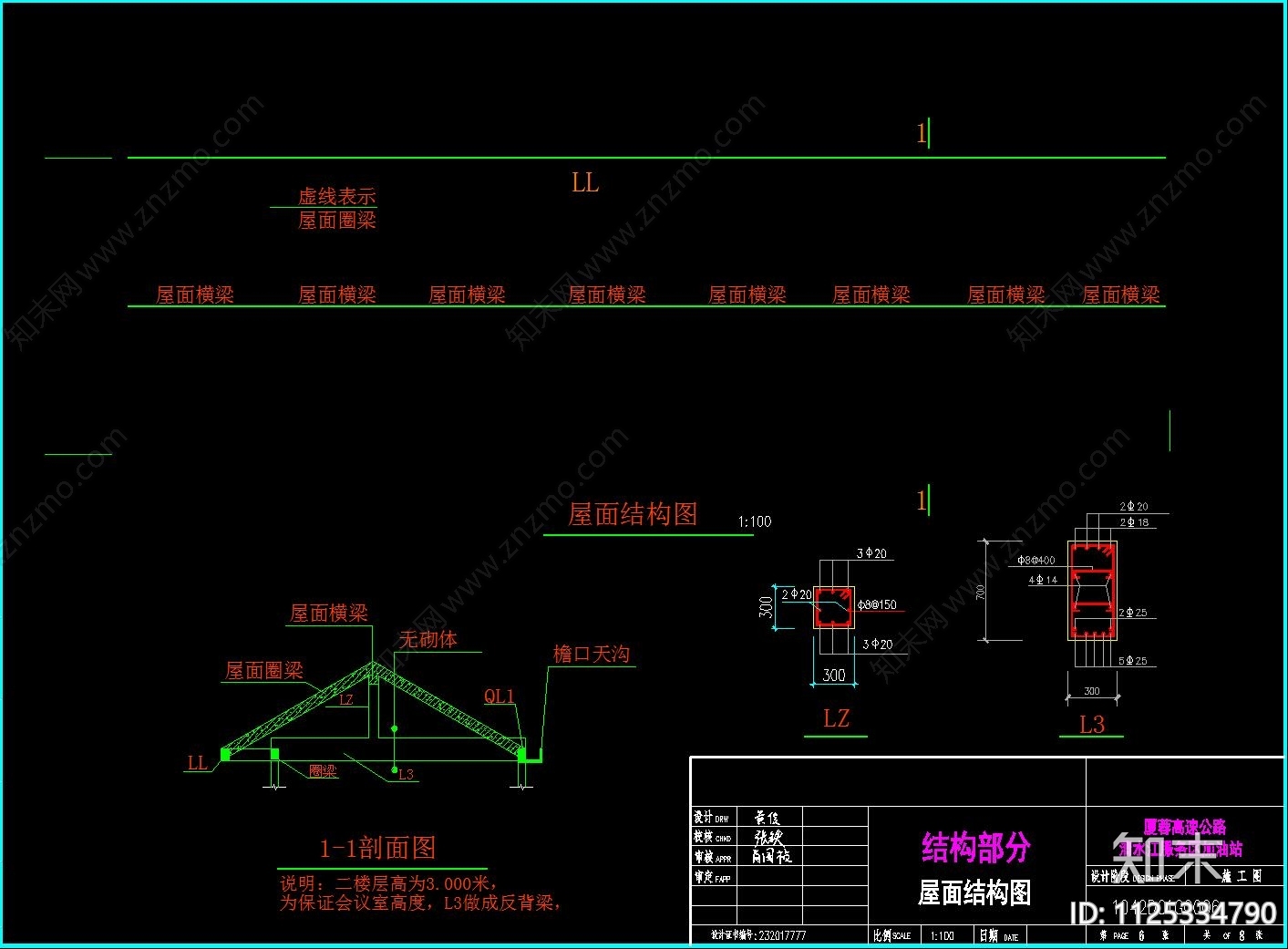Select the '日期 DATE' cell in the title block
The width and height of the screenshot is (1288, 949).
pyautogui.click(x=999, y=935)
